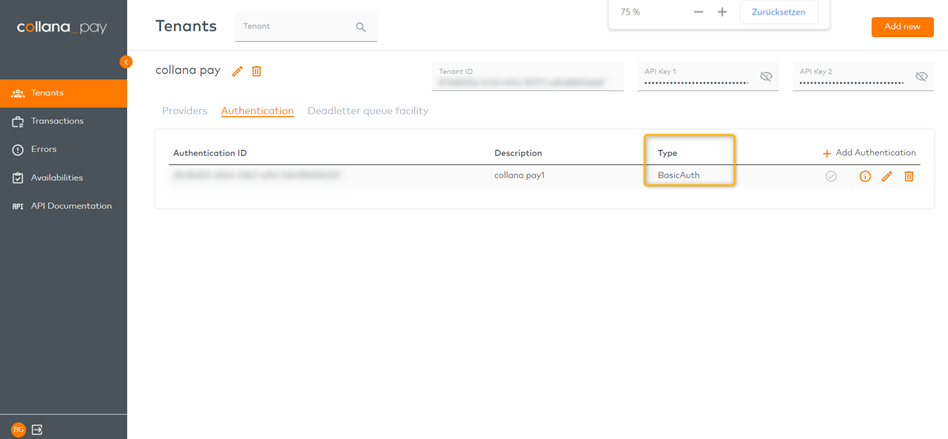Screen dimensions: 948x439
Task: Focus the Tenant search field
Action: [x=306, y=27]
